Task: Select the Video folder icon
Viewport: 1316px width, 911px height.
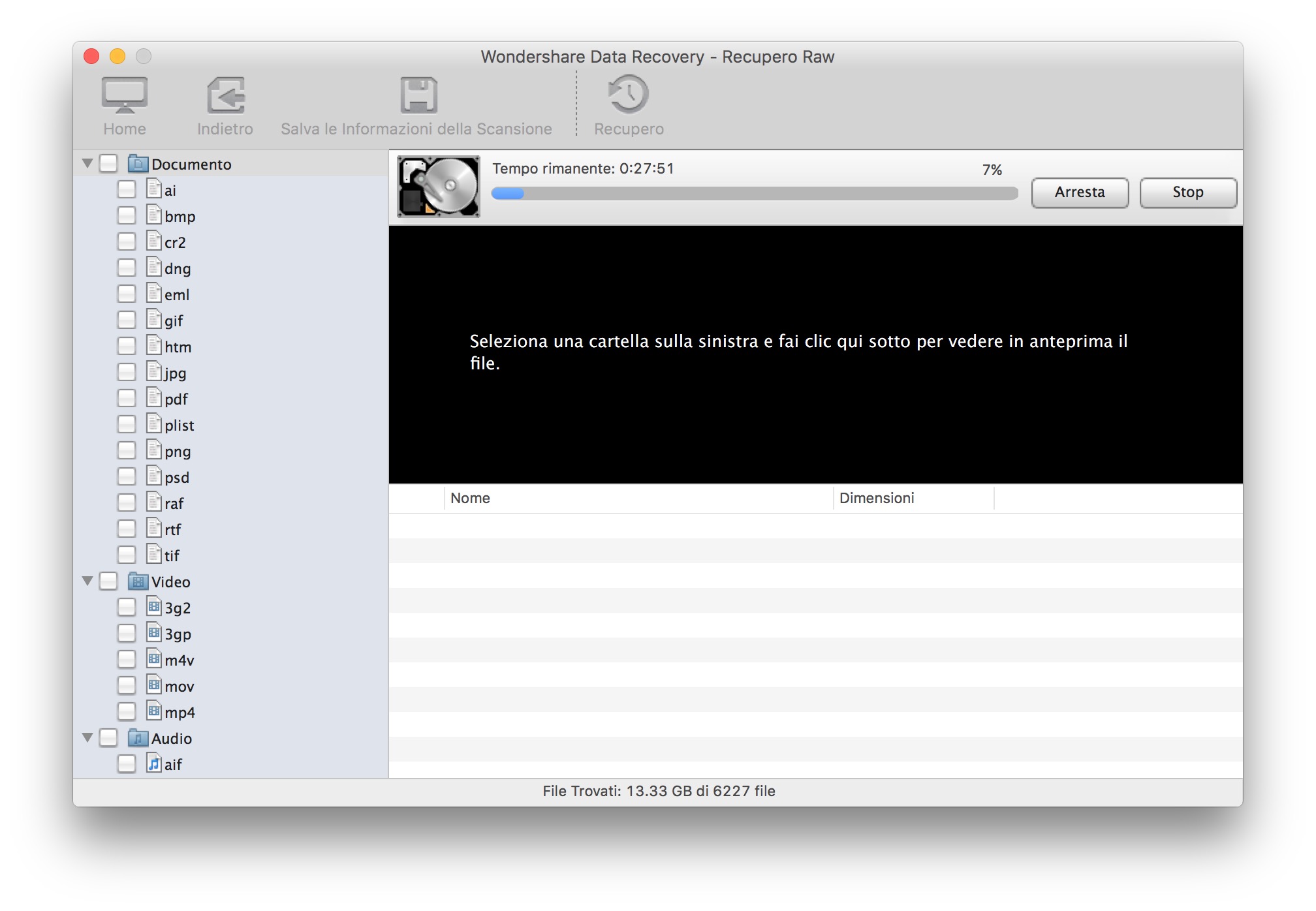Action: coord(138,581)
